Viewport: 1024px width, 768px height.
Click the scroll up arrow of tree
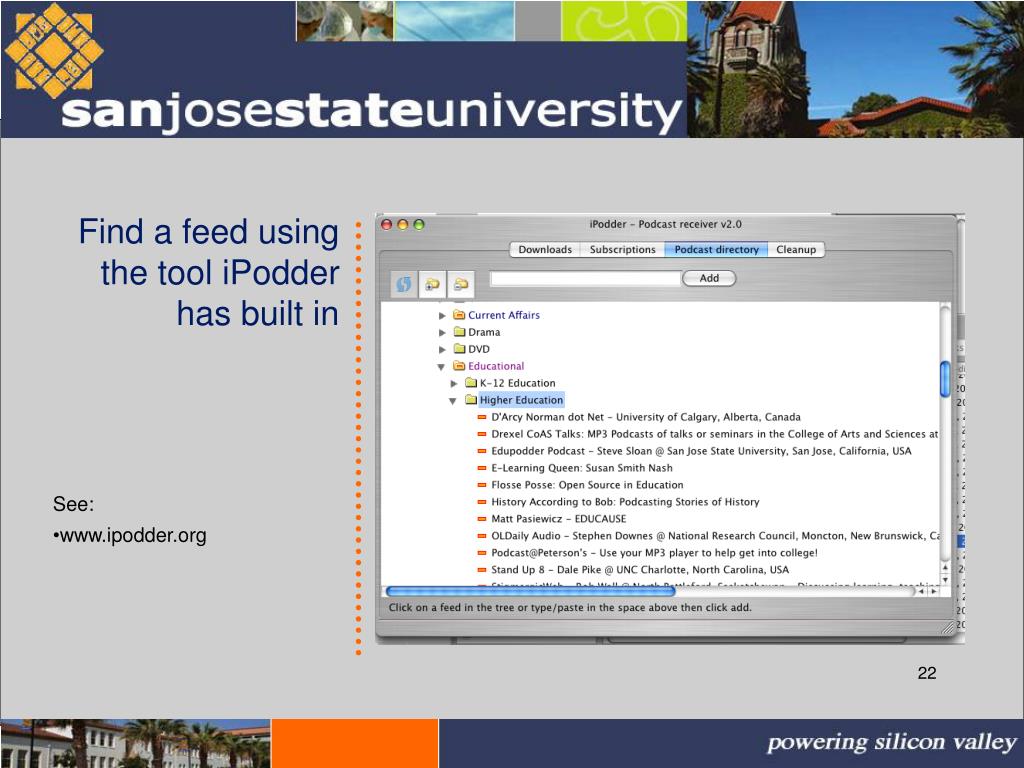(x=945, y=568)
